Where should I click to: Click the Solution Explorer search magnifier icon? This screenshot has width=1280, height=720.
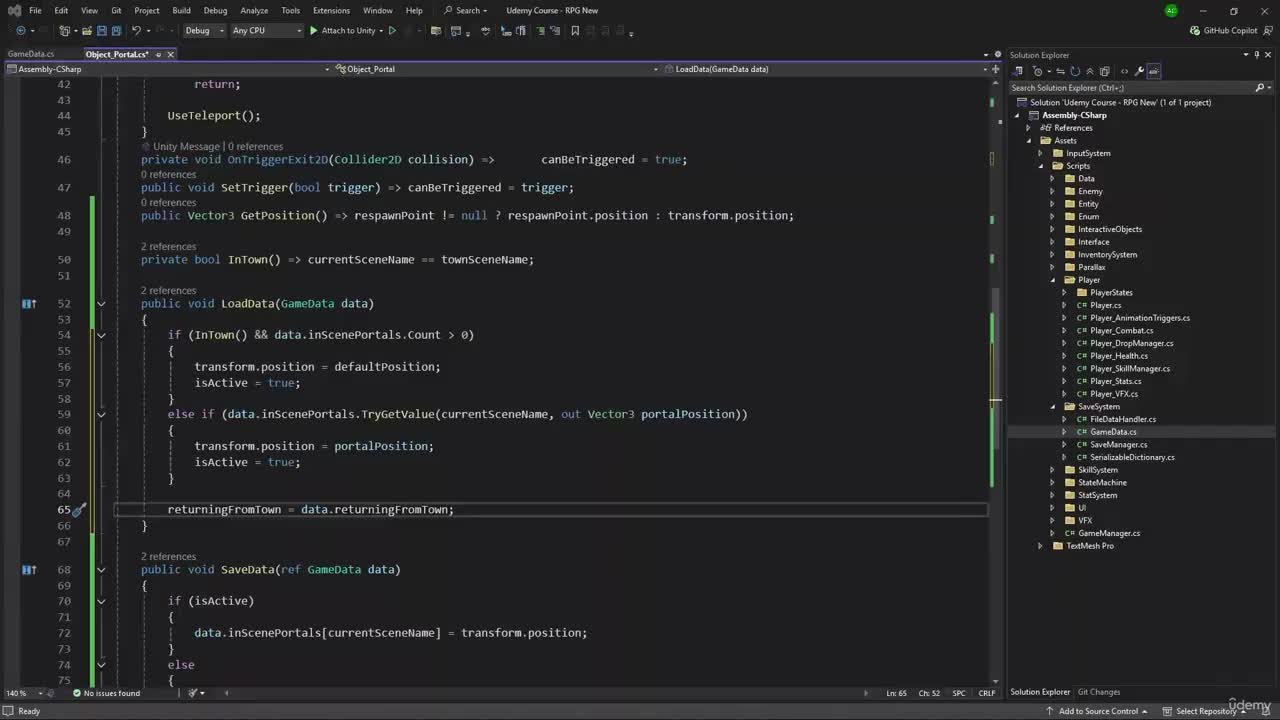[x=1259, y=88]
